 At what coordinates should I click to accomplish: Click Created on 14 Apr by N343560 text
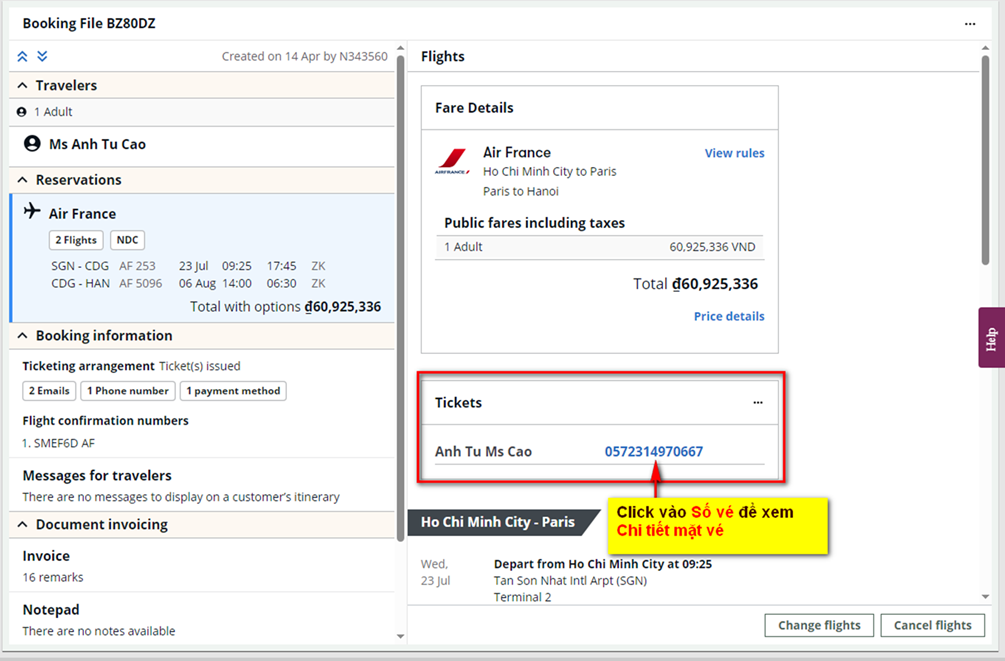tap(304, 56)
